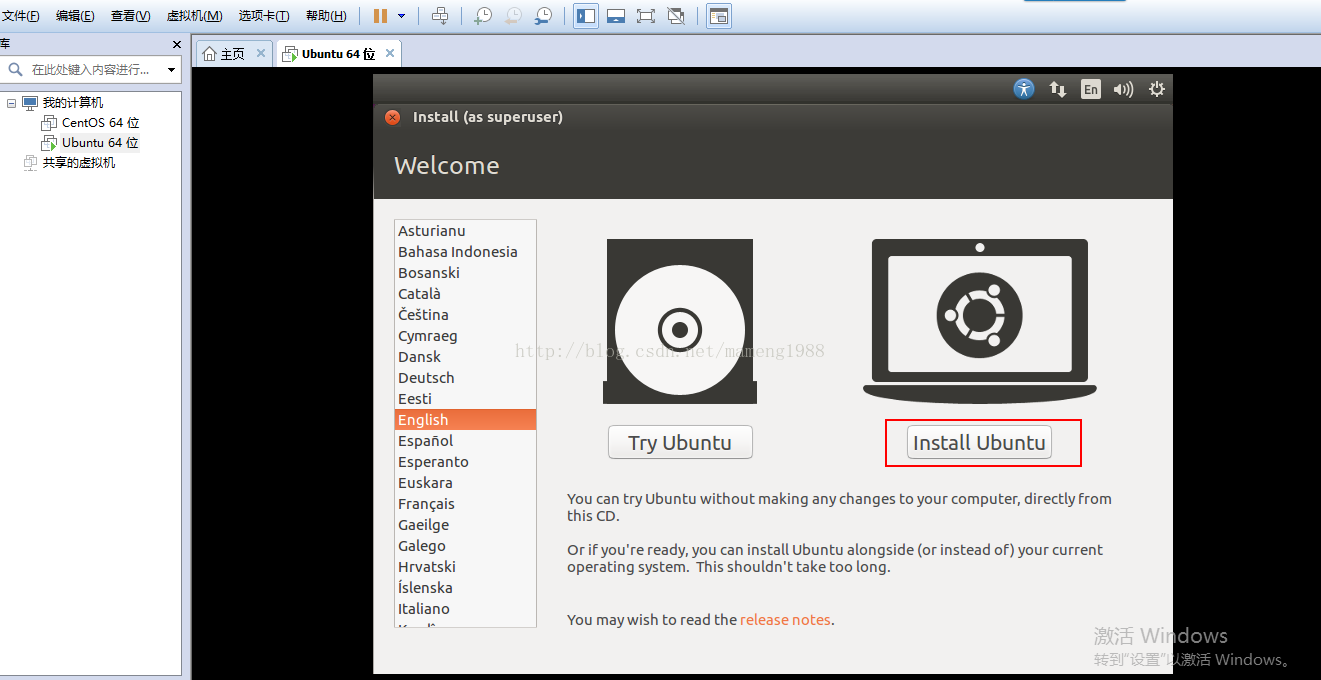This screenshot has width=1321, height=680.
Task: Open the En keyboard layout indicator
Action: (1090, 89)
